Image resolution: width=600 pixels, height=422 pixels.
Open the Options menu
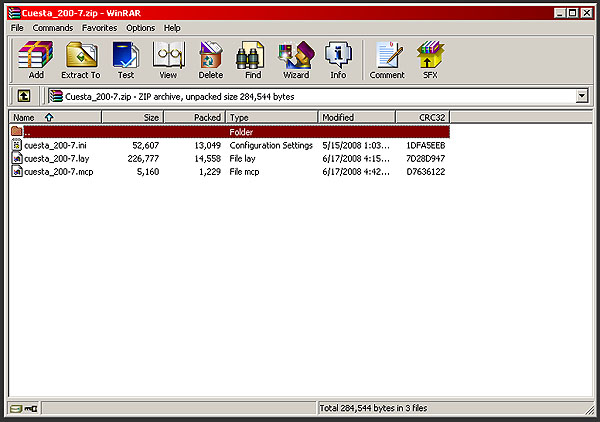[x=140, y=28]
